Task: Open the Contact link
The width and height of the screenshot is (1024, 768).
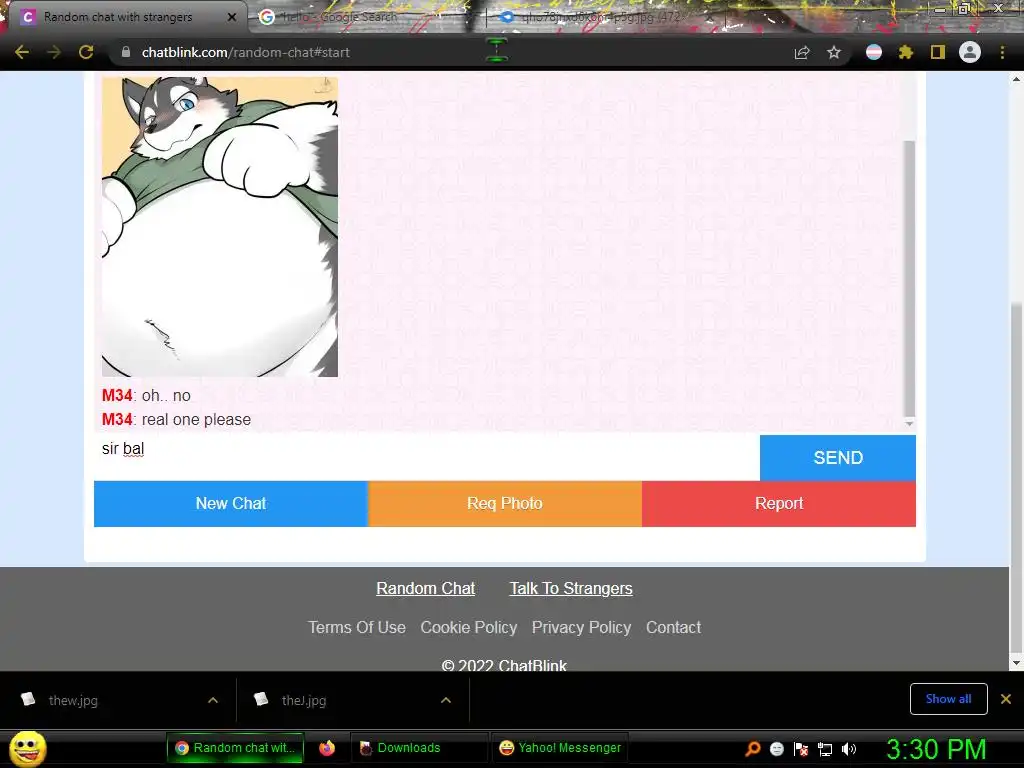Action: [673, 628]
